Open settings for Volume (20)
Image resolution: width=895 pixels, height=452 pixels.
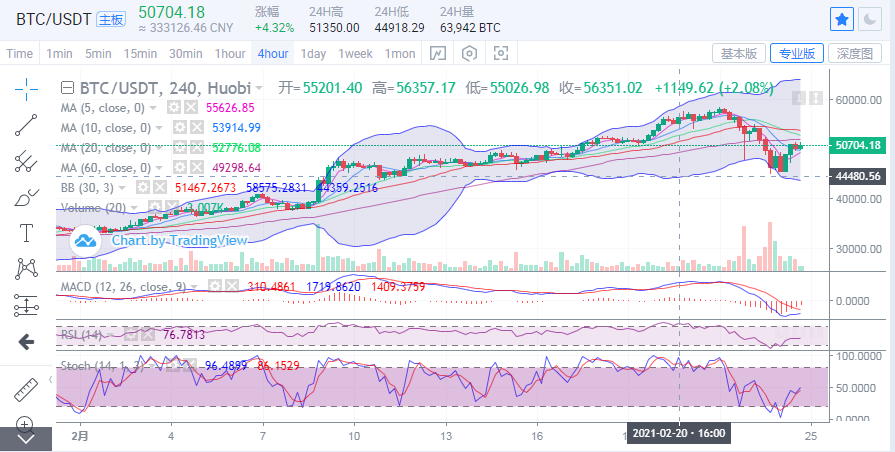click(x=155, y=208)
